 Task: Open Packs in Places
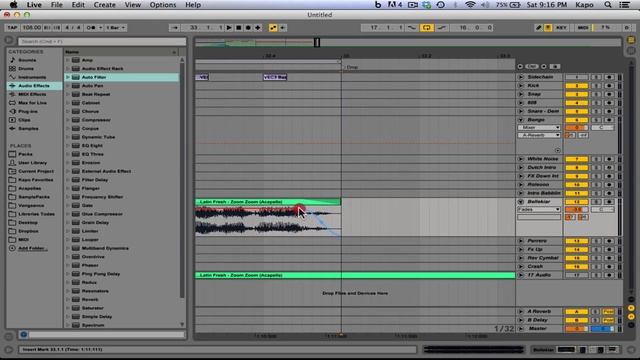tap(25, 154)
